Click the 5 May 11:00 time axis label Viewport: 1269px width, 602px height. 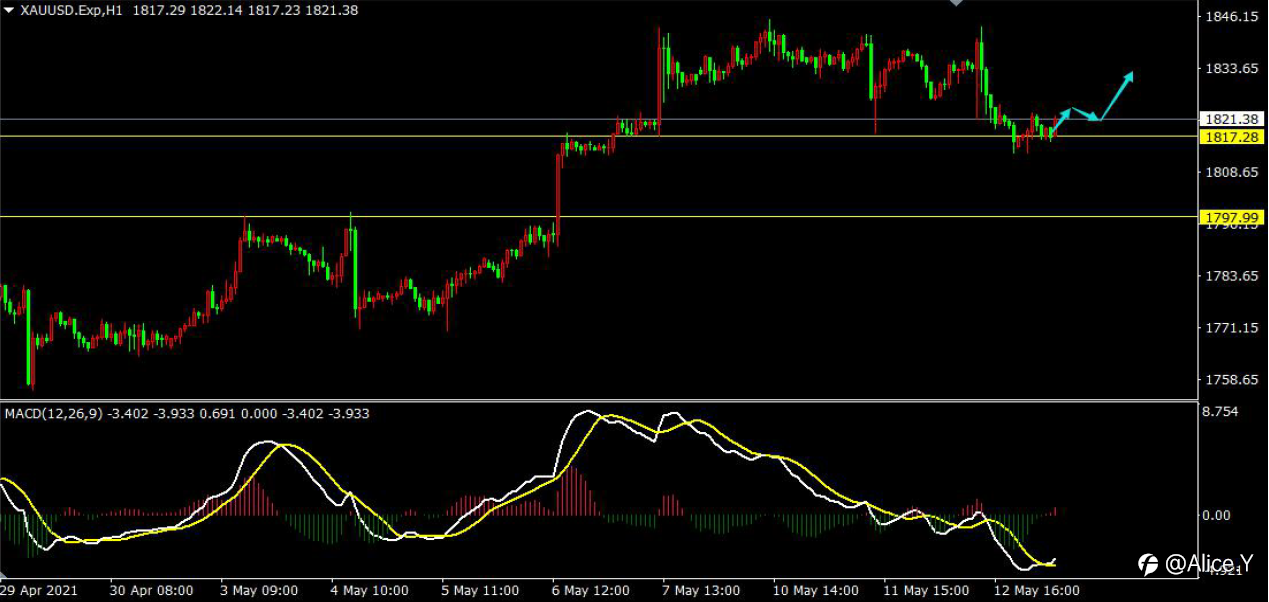(478, 591)
